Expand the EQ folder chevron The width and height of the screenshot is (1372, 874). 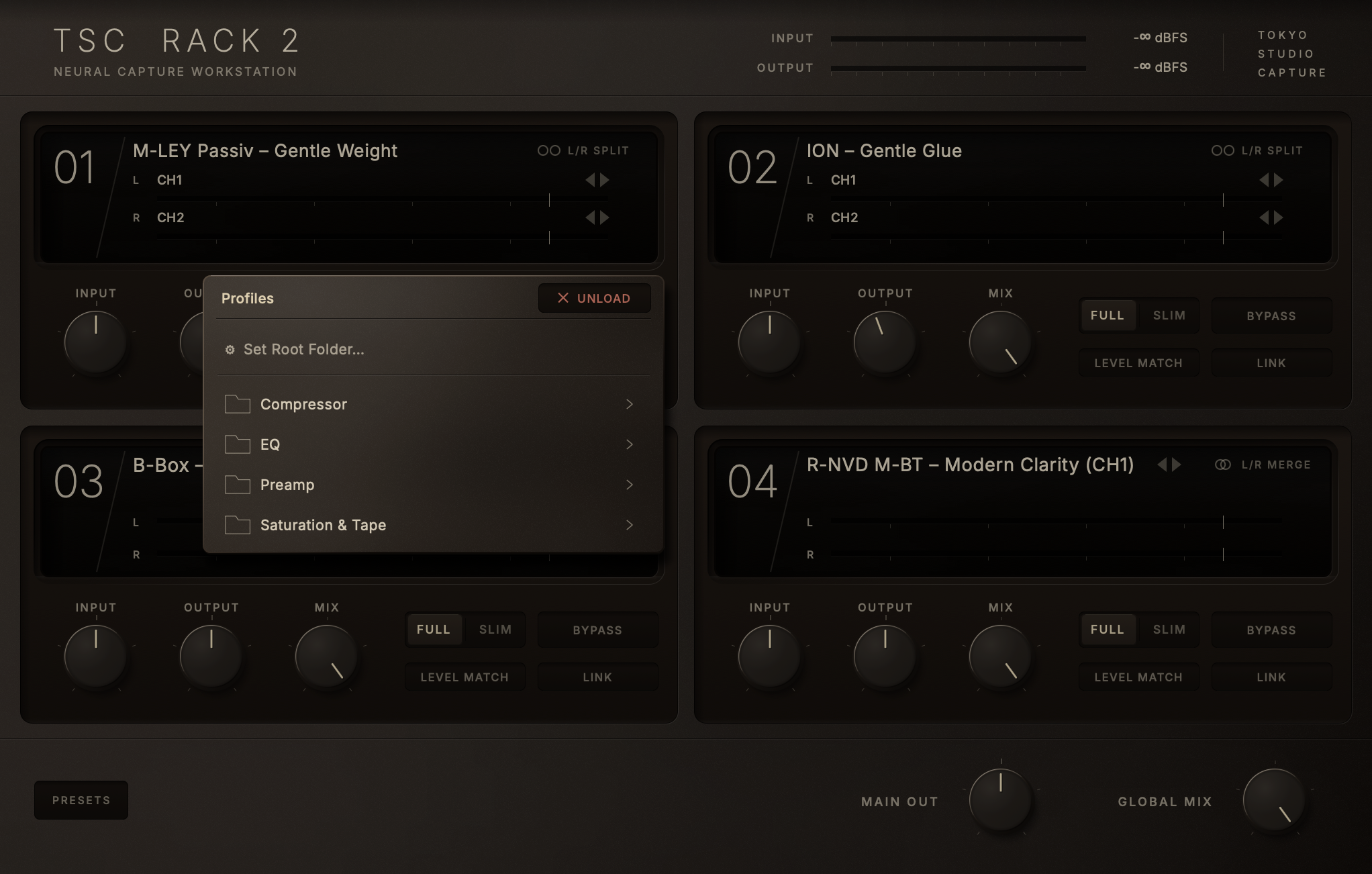630,444
